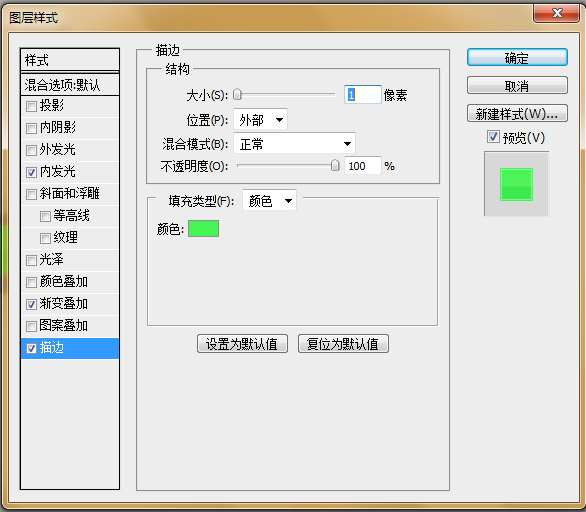Enable the 颜色叠加 checkbox

click(x=31, y=283)
